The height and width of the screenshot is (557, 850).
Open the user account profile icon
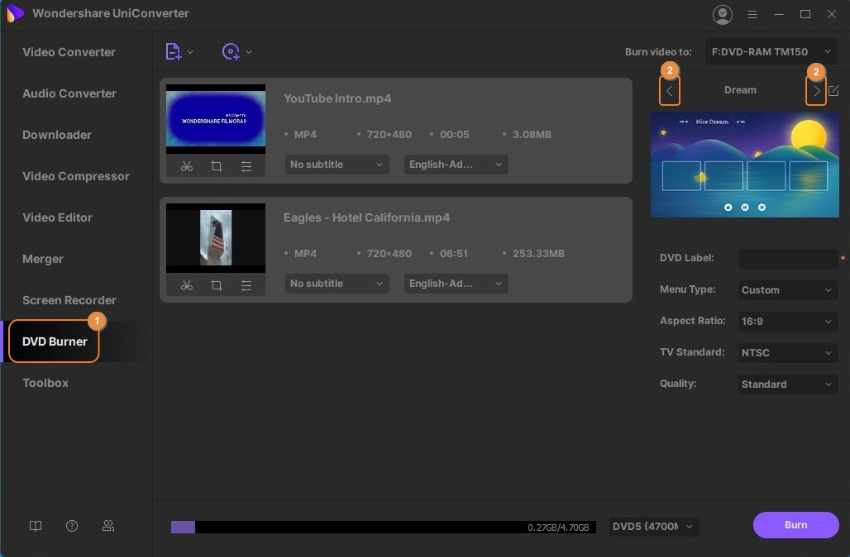[x=722, y=14]
